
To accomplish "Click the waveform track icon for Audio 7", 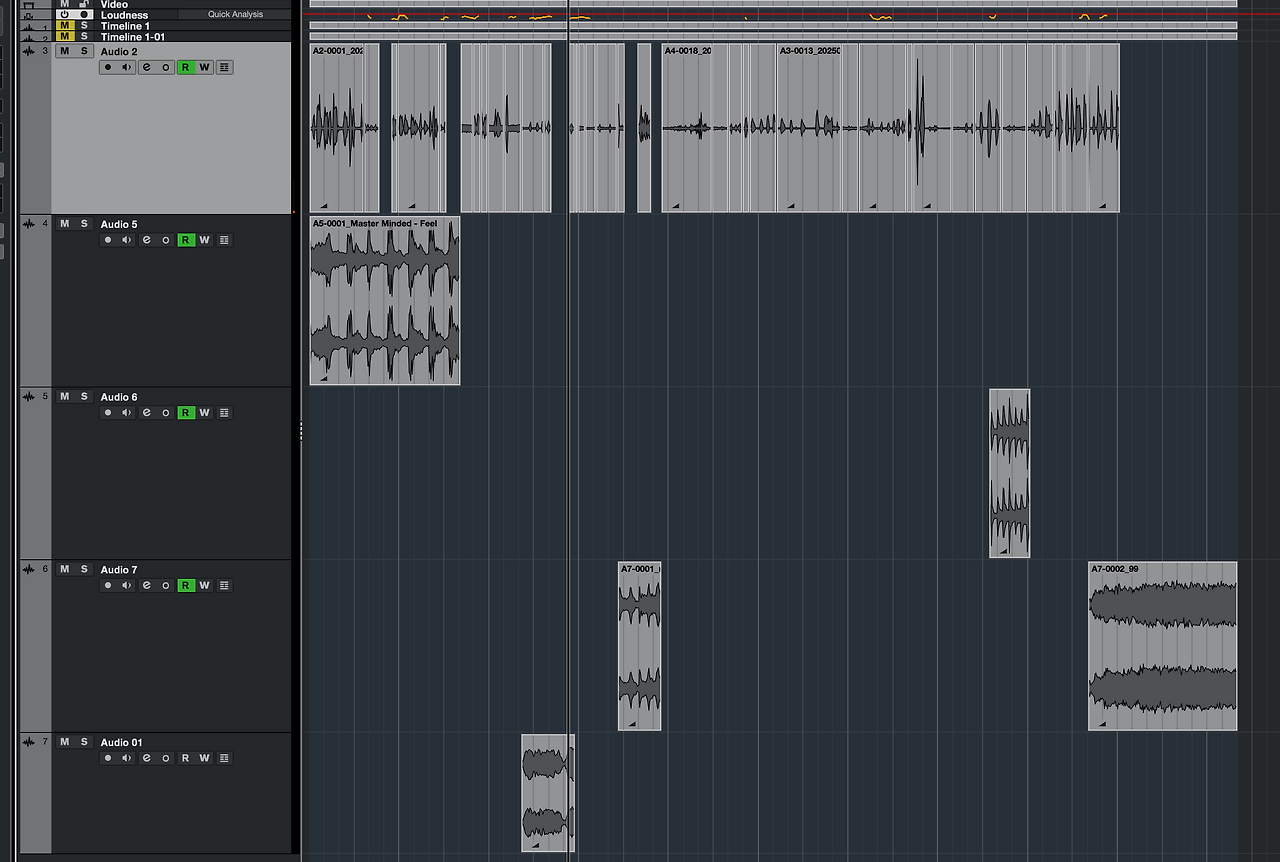I will click(x=28, y=569).
